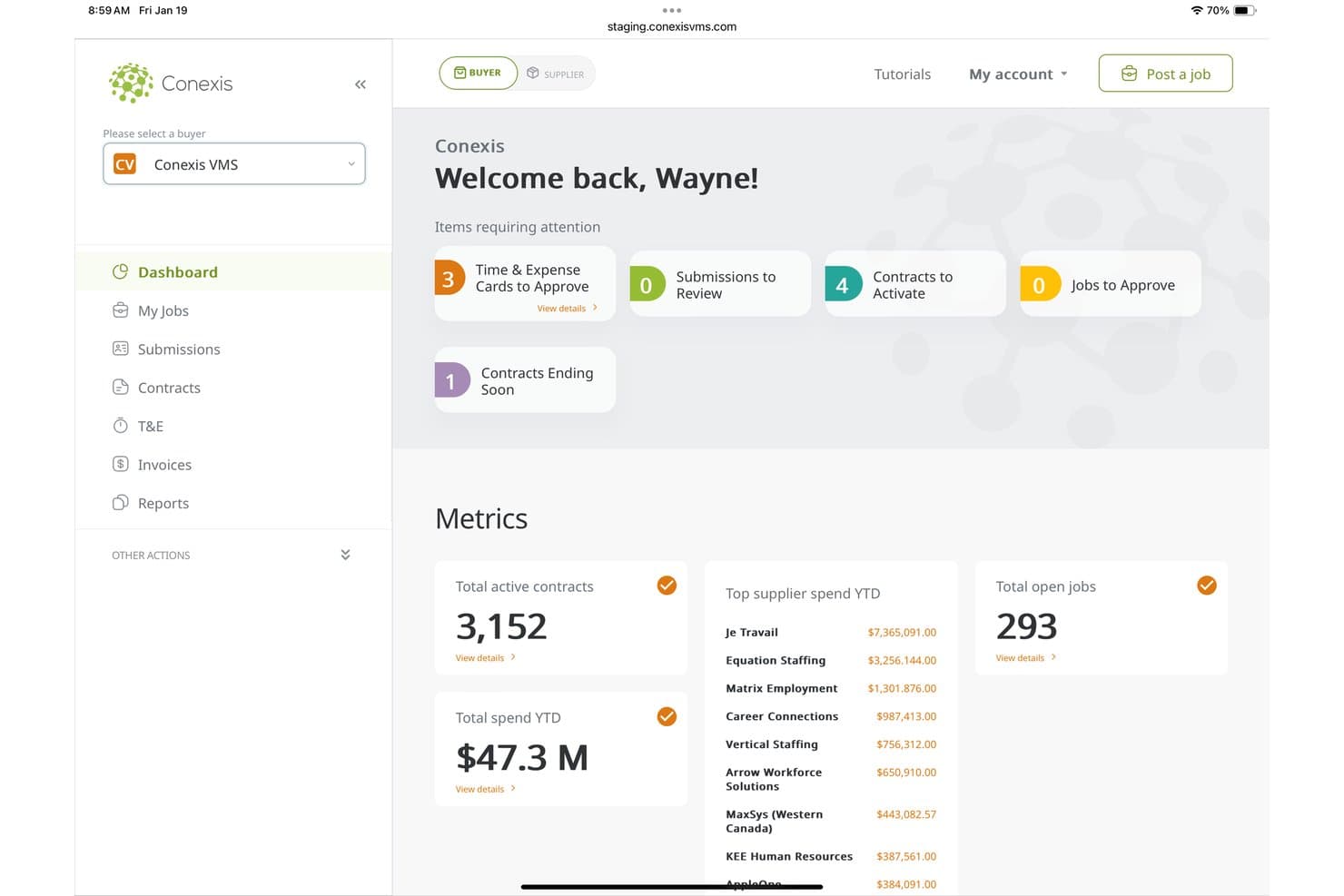Click the green 0 badge for Submissions to Review
1344x896 pixels.
(647, 284)
